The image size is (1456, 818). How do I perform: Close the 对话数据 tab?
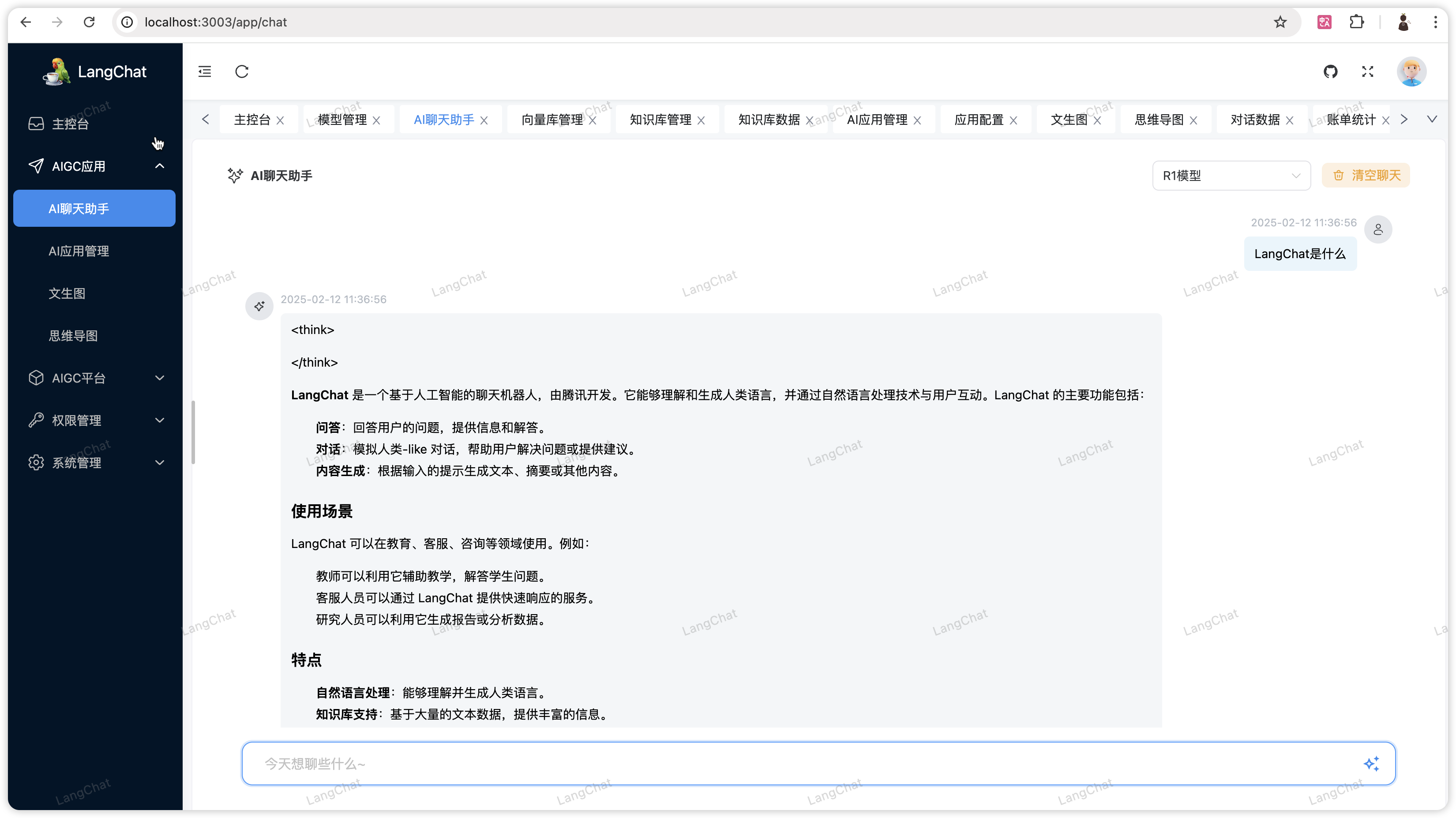click(1290, 120)
